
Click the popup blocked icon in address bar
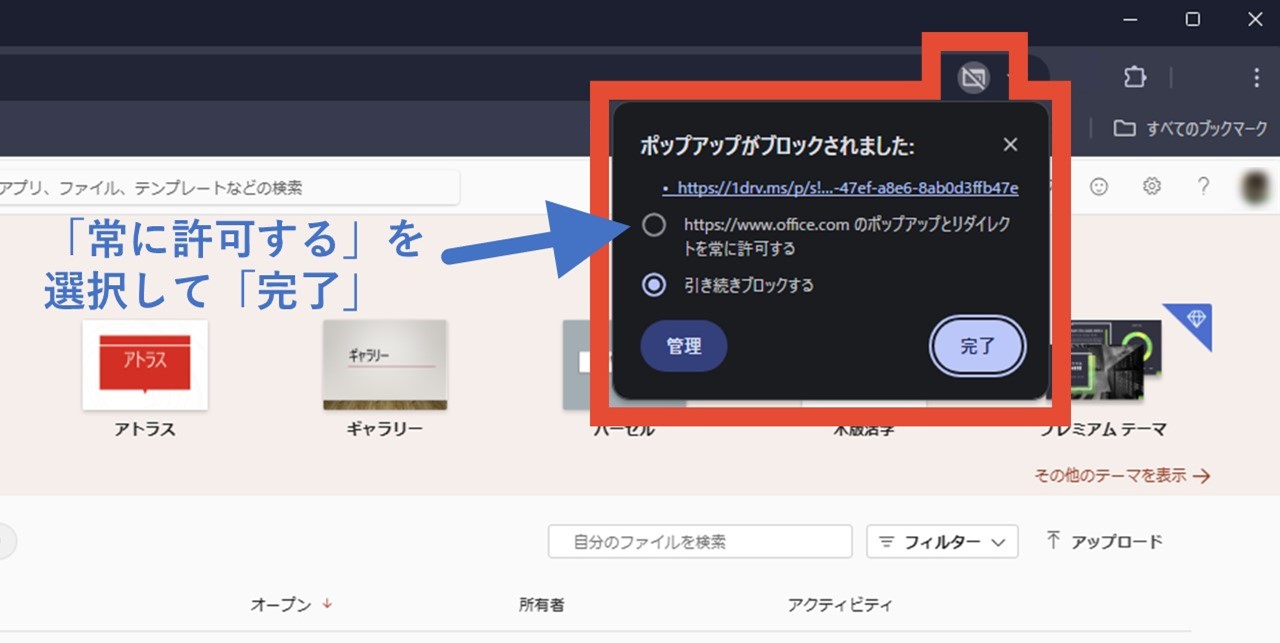pos(973,77)
